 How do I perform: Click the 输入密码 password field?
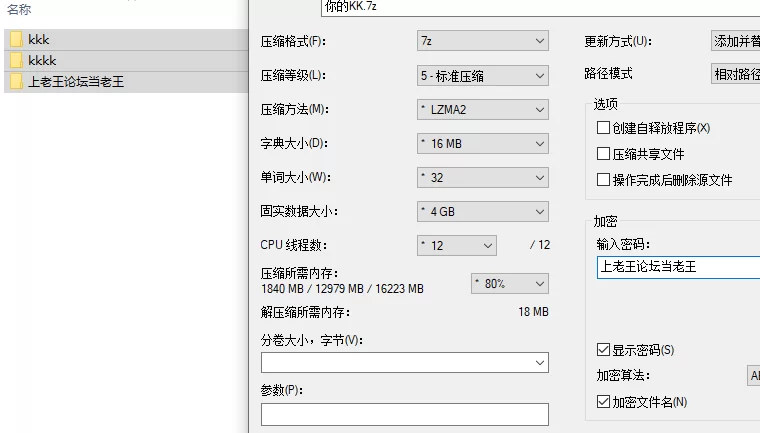coord(679,267)
